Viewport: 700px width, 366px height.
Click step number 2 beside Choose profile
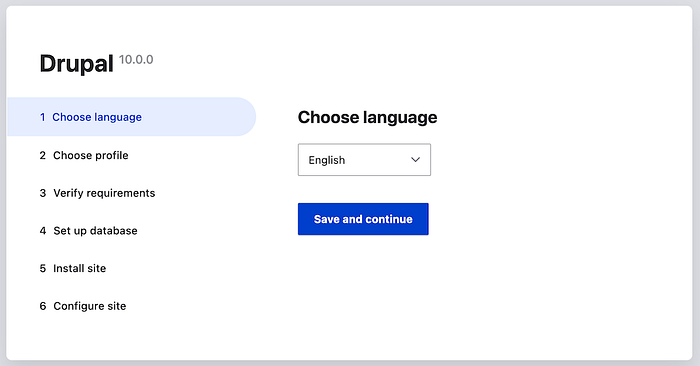pos(42,155)
